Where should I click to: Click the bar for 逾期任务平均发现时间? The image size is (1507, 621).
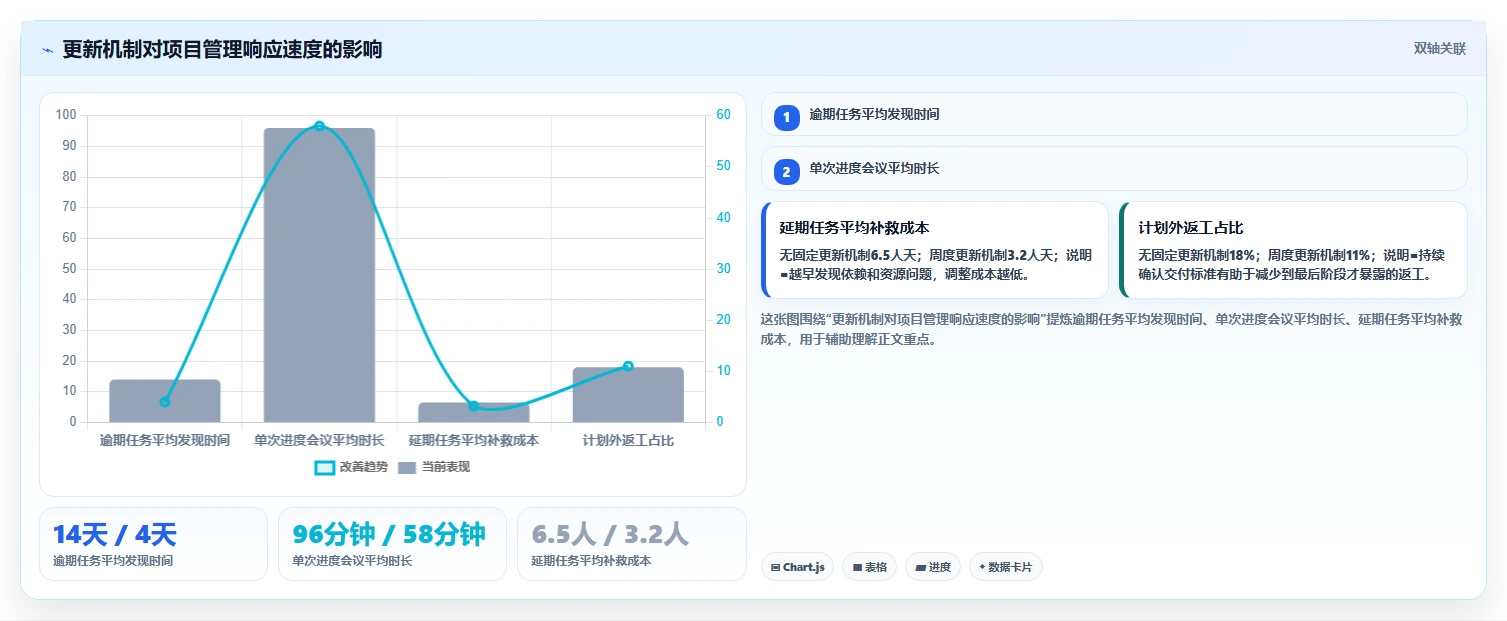165,401
